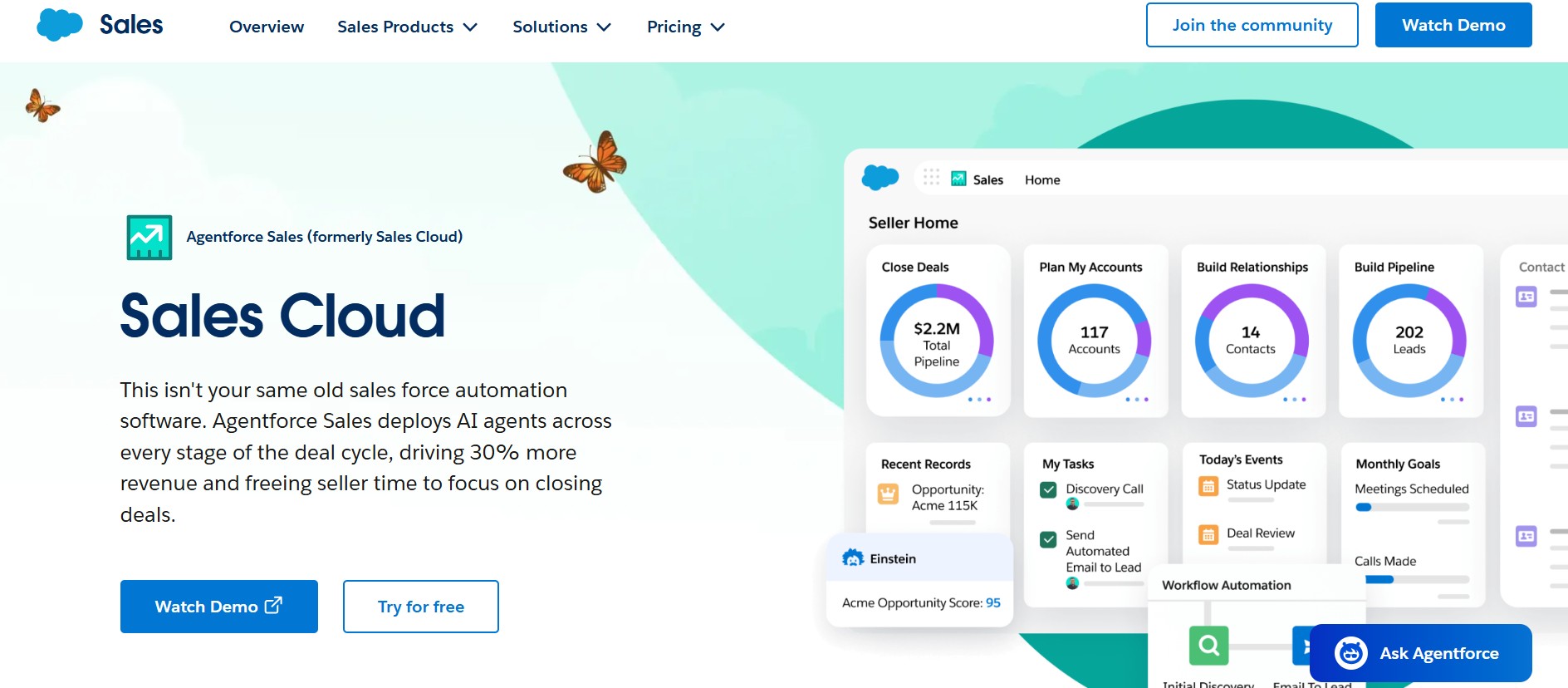This screenshot has width=1568, height=688.
Task: Click the hero Watch Demo button
Action: coord(219,607)
